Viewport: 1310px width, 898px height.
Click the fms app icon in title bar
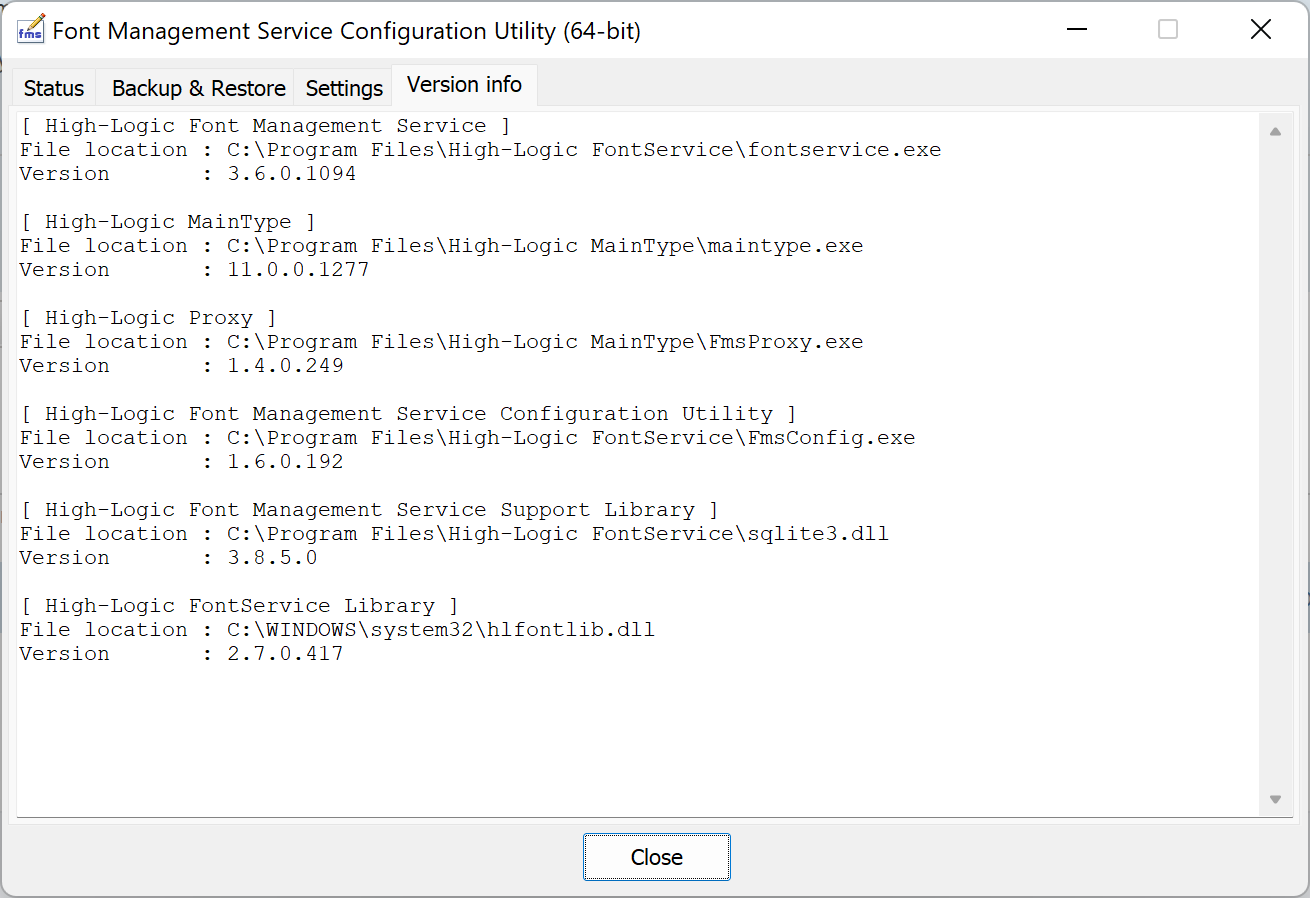pyautogui.click(x=31, y=30)
